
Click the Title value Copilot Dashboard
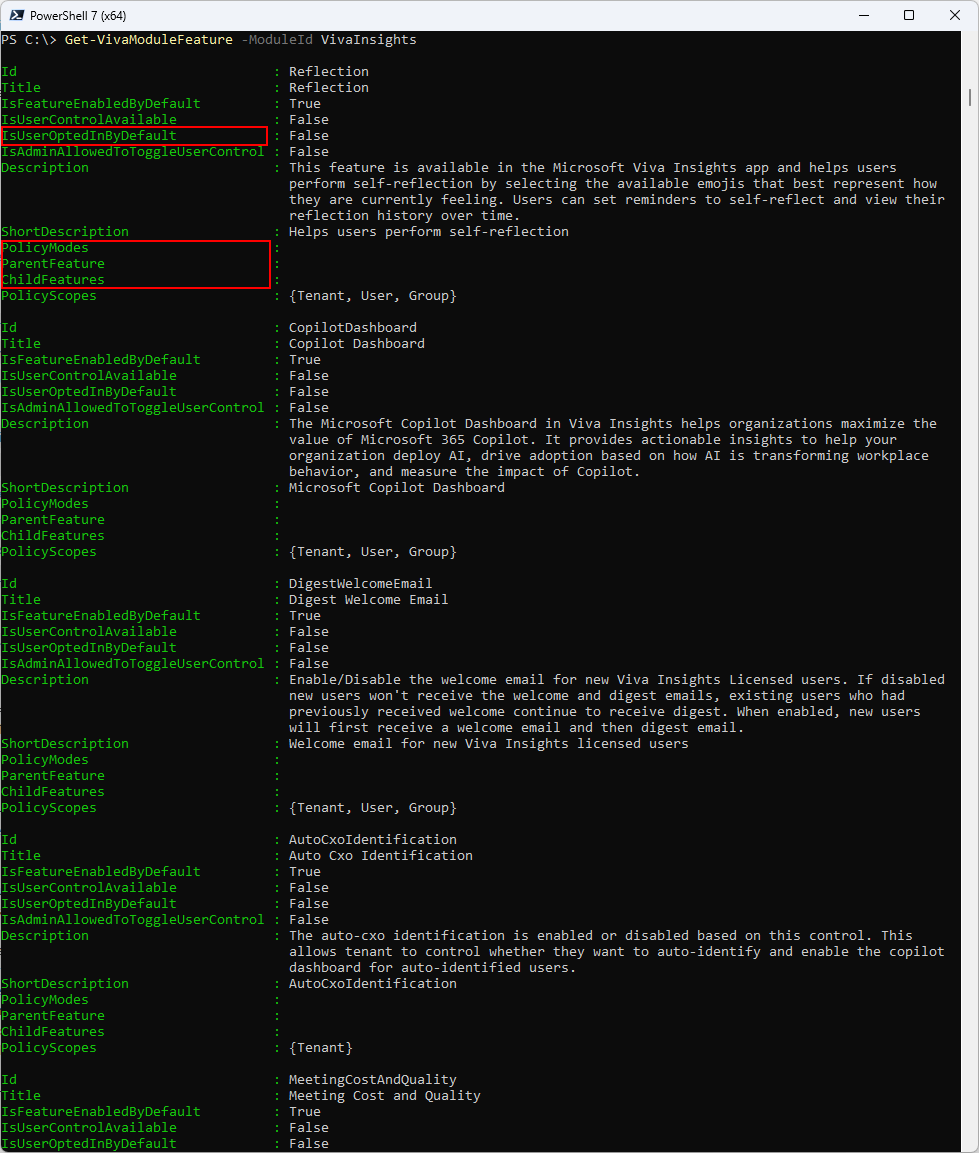coord(357,343)
